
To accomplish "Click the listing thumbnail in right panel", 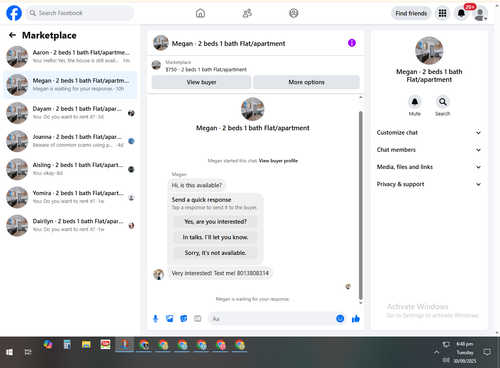I will 429,50.
